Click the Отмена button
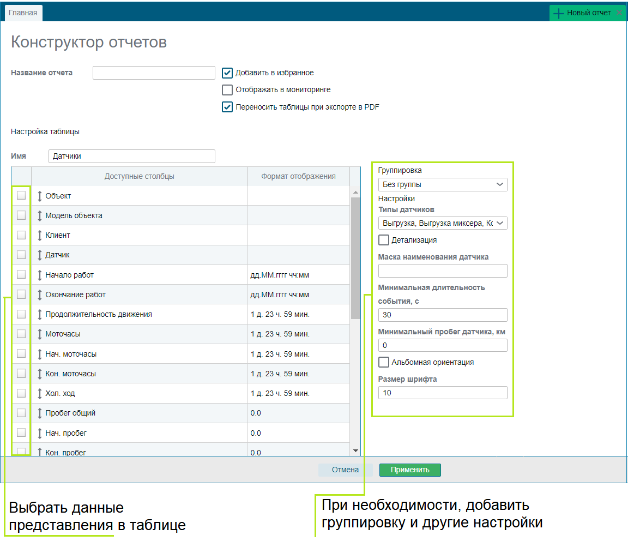 pos(345,470)
